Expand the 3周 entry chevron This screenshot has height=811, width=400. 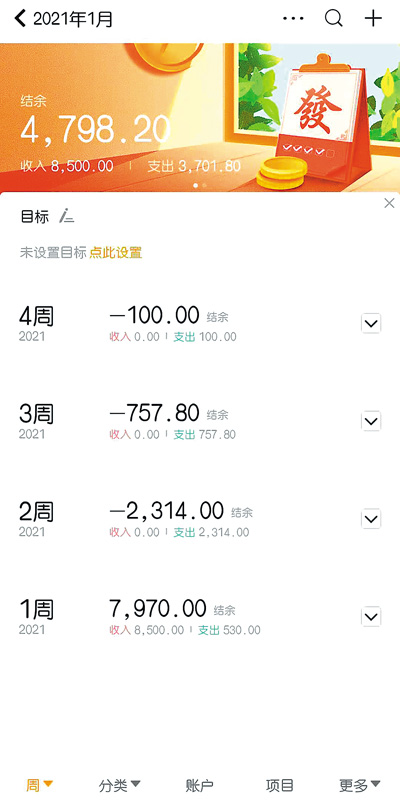371,422
